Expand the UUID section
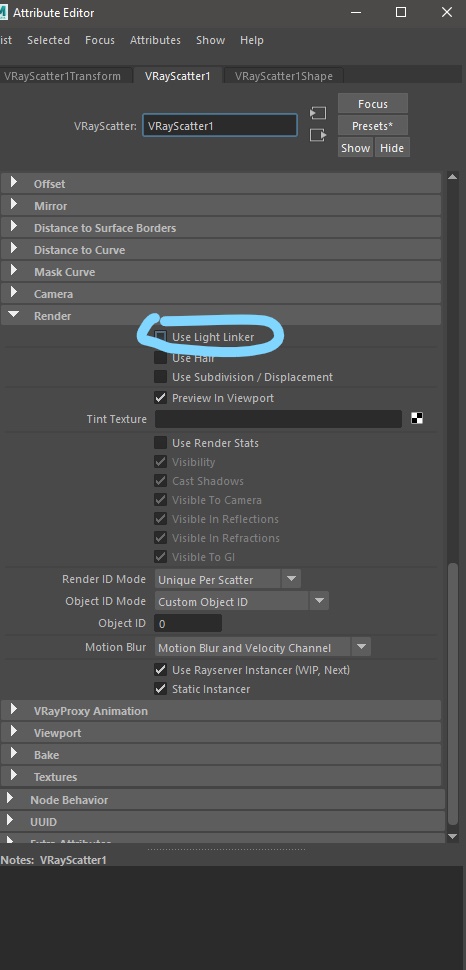 [222, 822]
